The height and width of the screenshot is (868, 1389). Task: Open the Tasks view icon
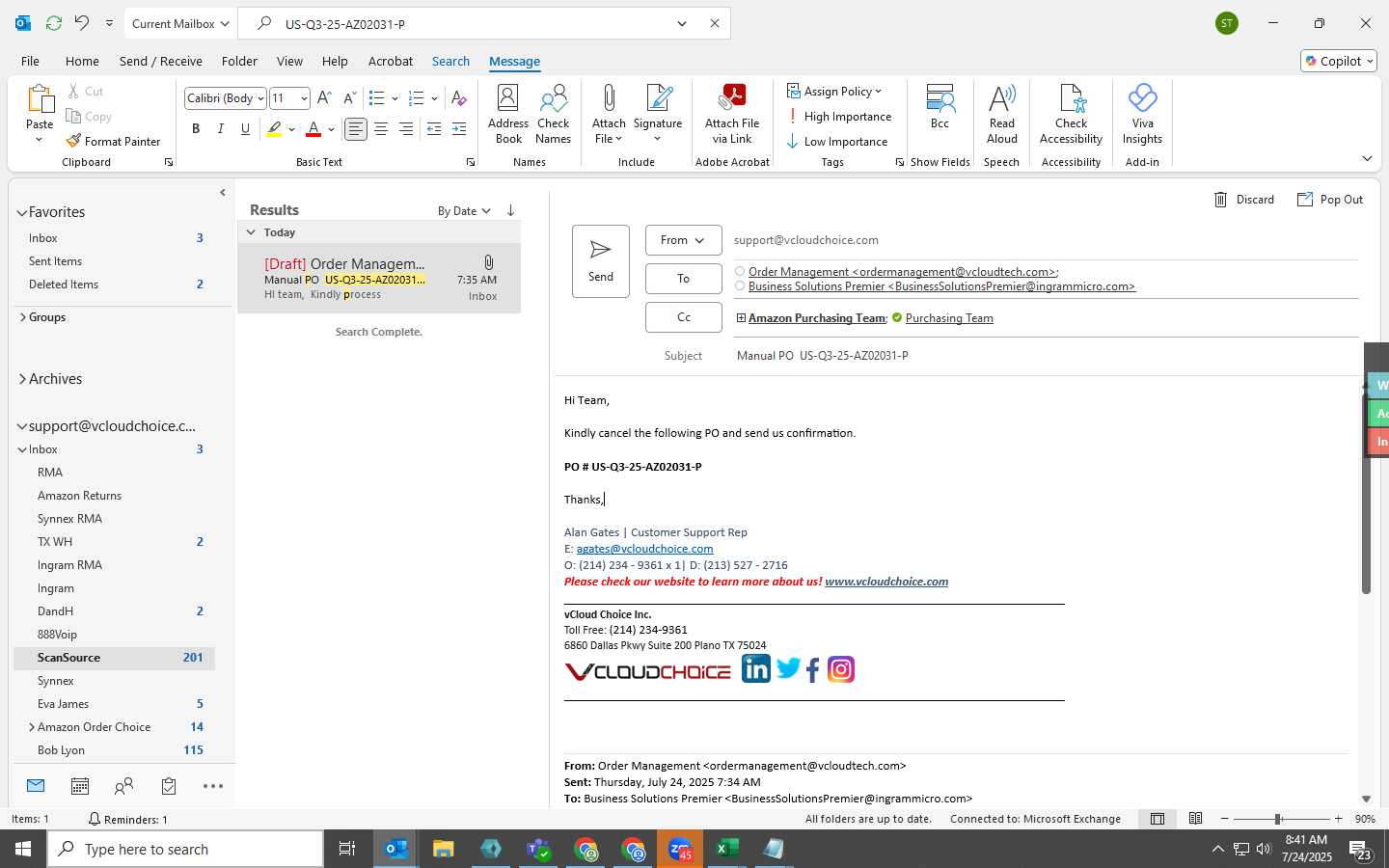click(x=169, y=787)
